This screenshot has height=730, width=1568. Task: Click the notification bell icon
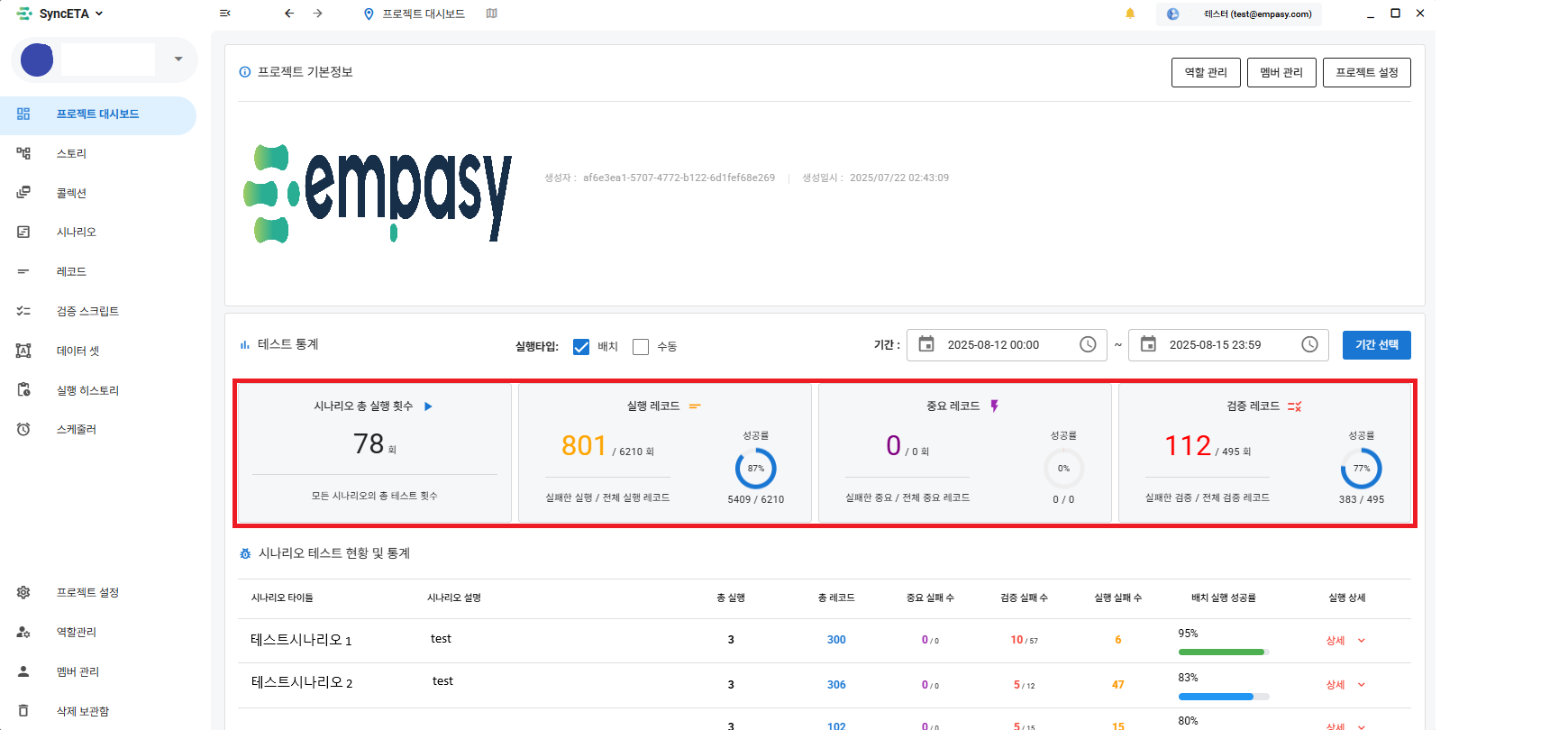coord(1130,14)
